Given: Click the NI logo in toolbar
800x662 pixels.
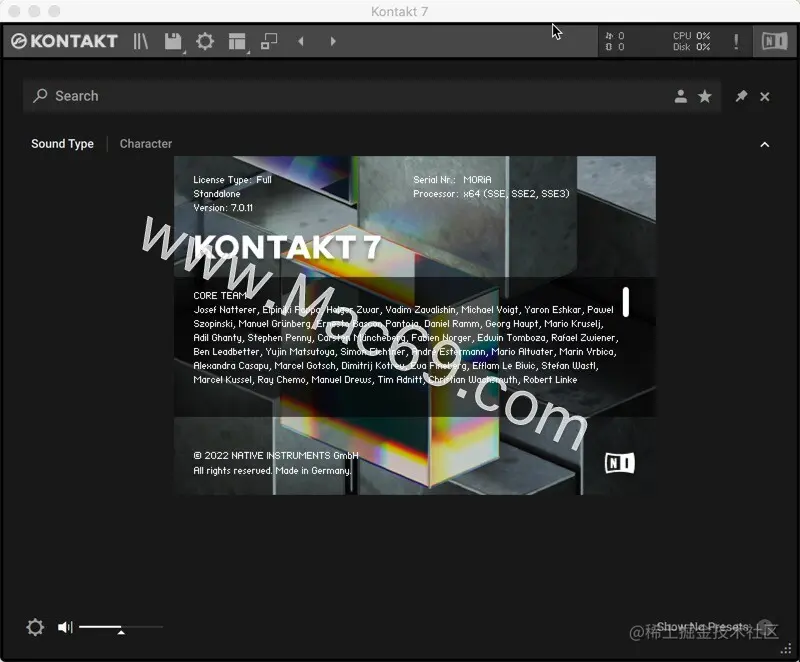Looking at the screenshot, I should pyautogui.click(x=774, y=41).
